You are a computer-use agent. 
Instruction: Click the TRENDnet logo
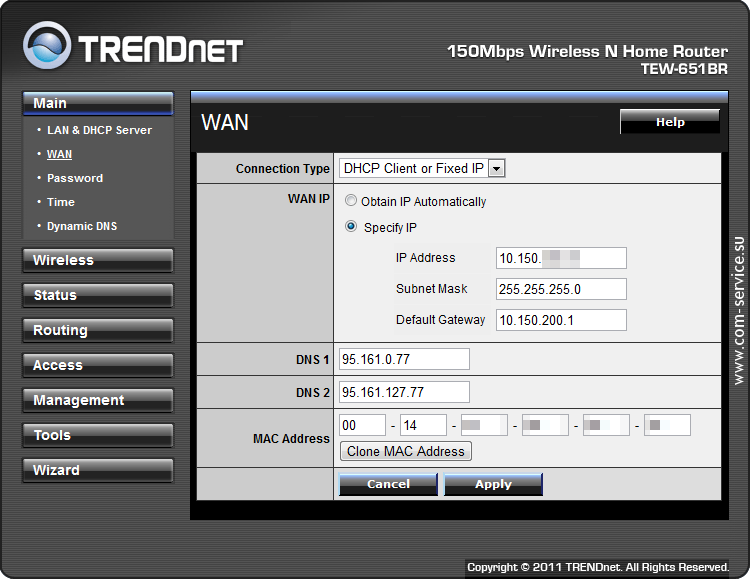pyautogui.click(x=133, y=46)
